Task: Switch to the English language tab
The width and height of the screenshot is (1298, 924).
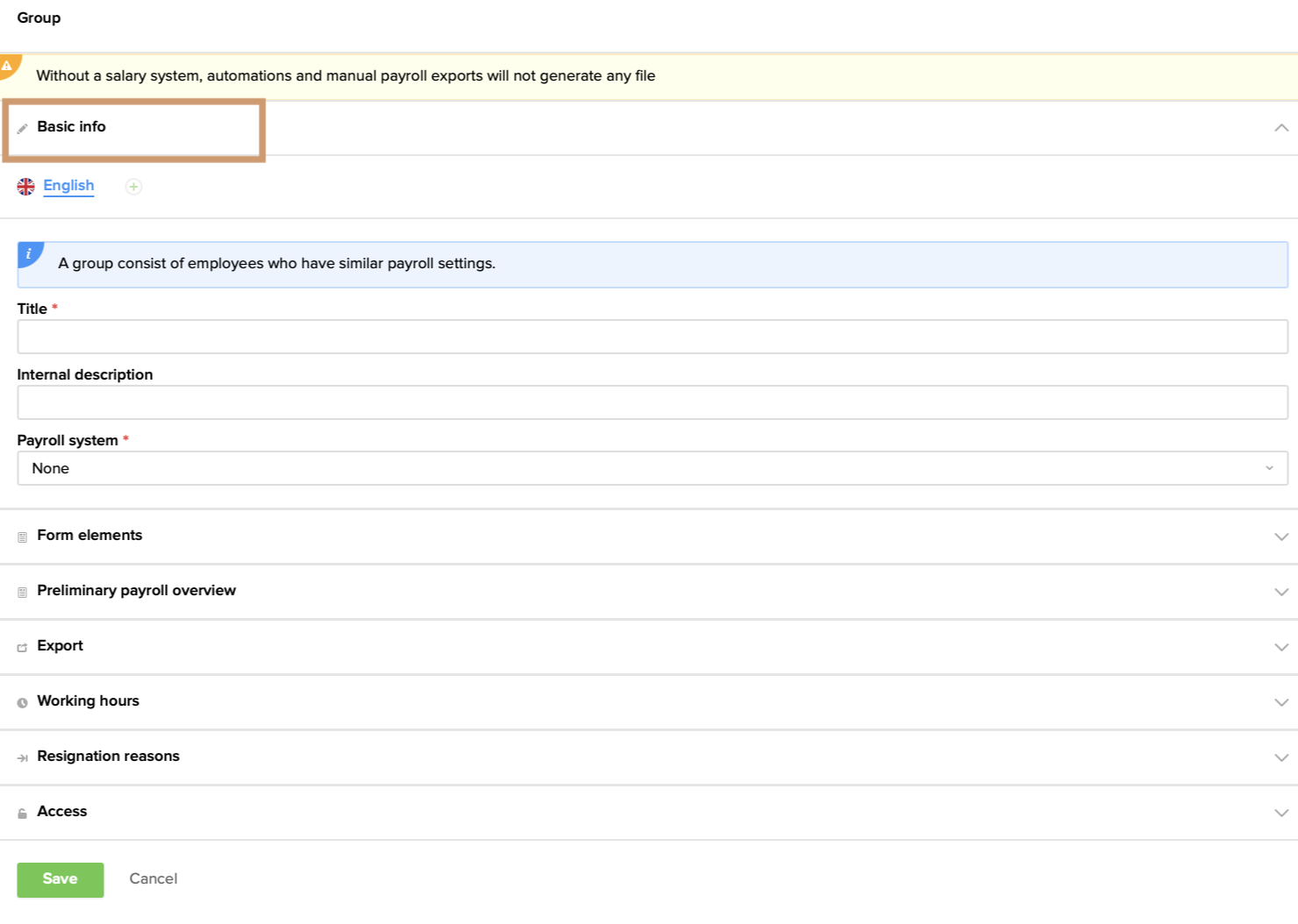Action: coord(68,186)
